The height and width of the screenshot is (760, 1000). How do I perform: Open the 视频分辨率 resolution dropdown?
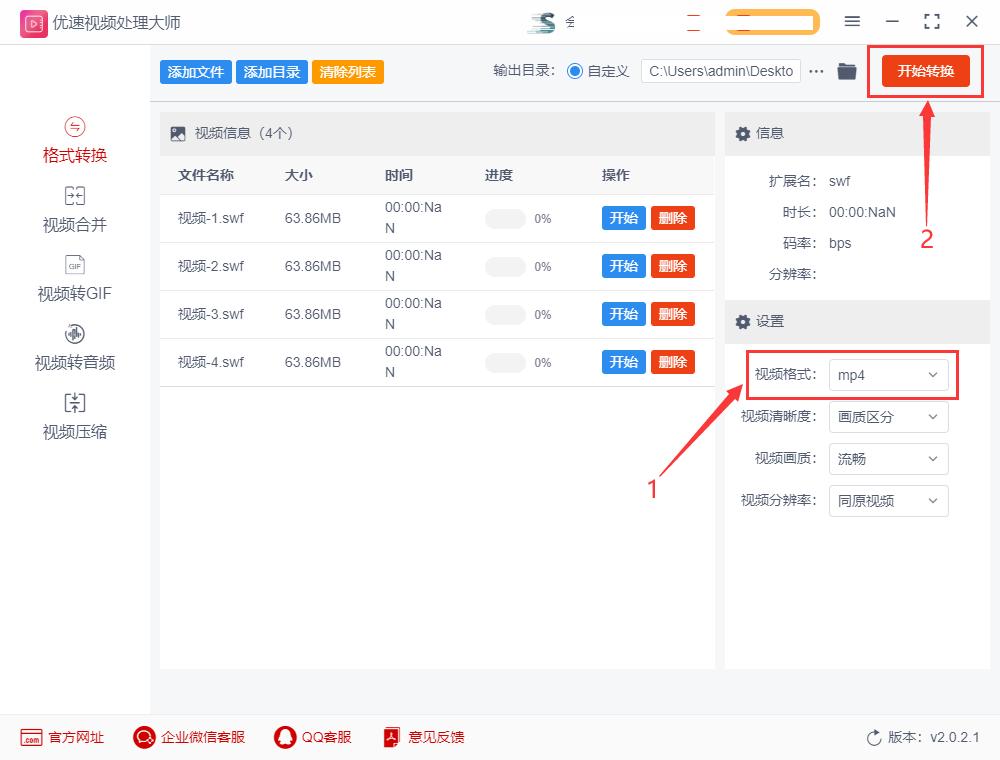(888, 501)
